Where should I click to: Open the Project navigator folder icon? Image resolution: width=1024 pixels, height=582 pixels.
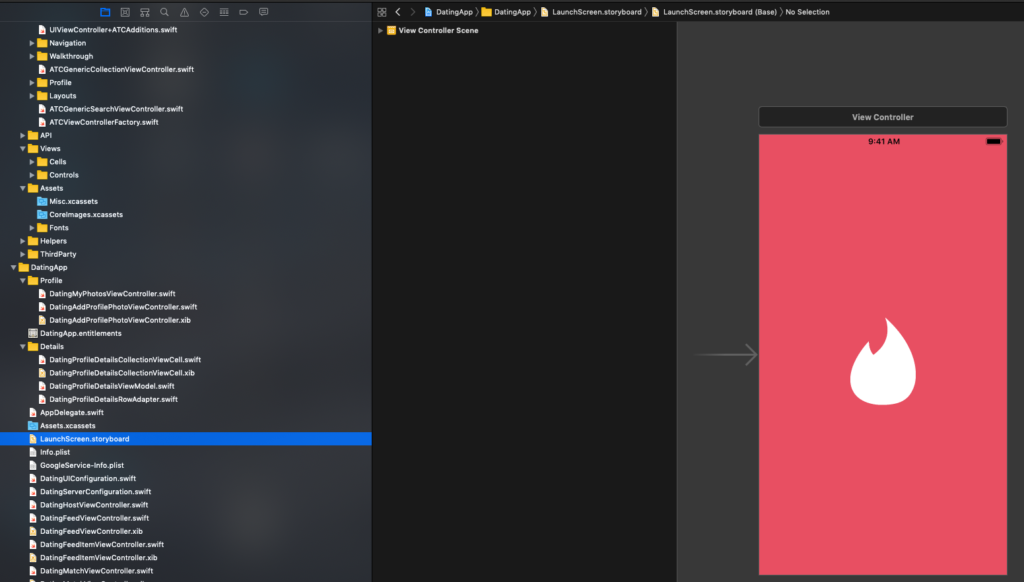105,12
